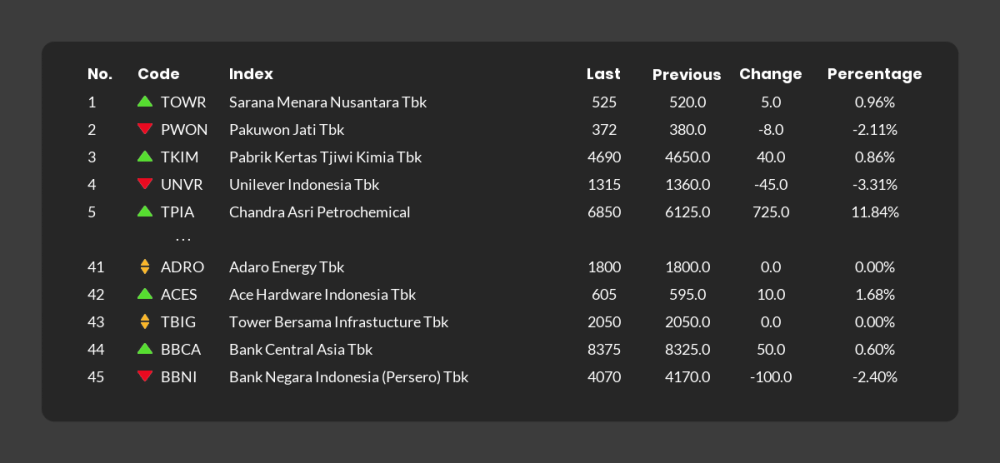Click the green up arrow beside TOWR

145,101
